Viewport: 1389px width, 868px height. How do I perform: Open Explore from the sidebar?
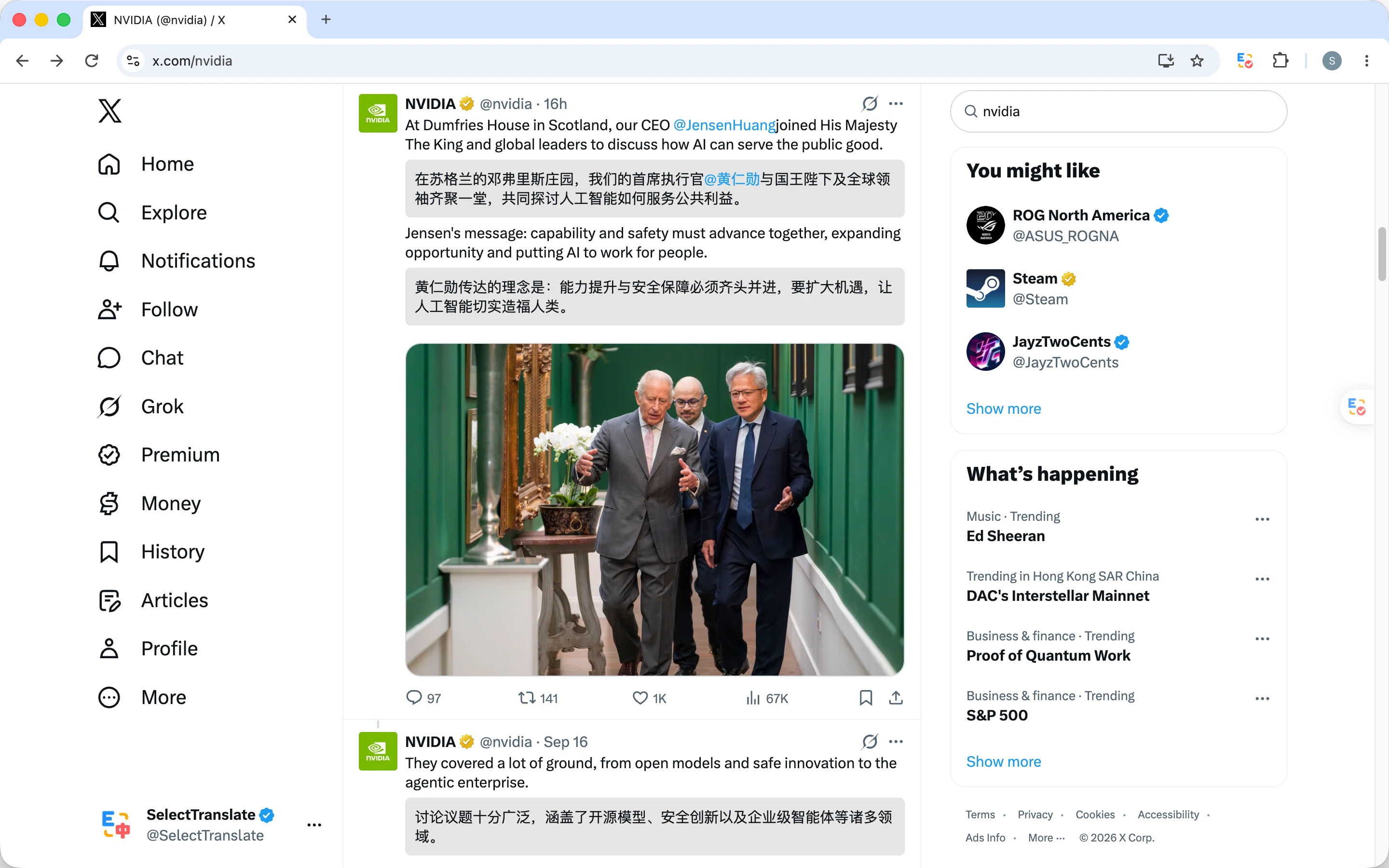tap(152, 212)
